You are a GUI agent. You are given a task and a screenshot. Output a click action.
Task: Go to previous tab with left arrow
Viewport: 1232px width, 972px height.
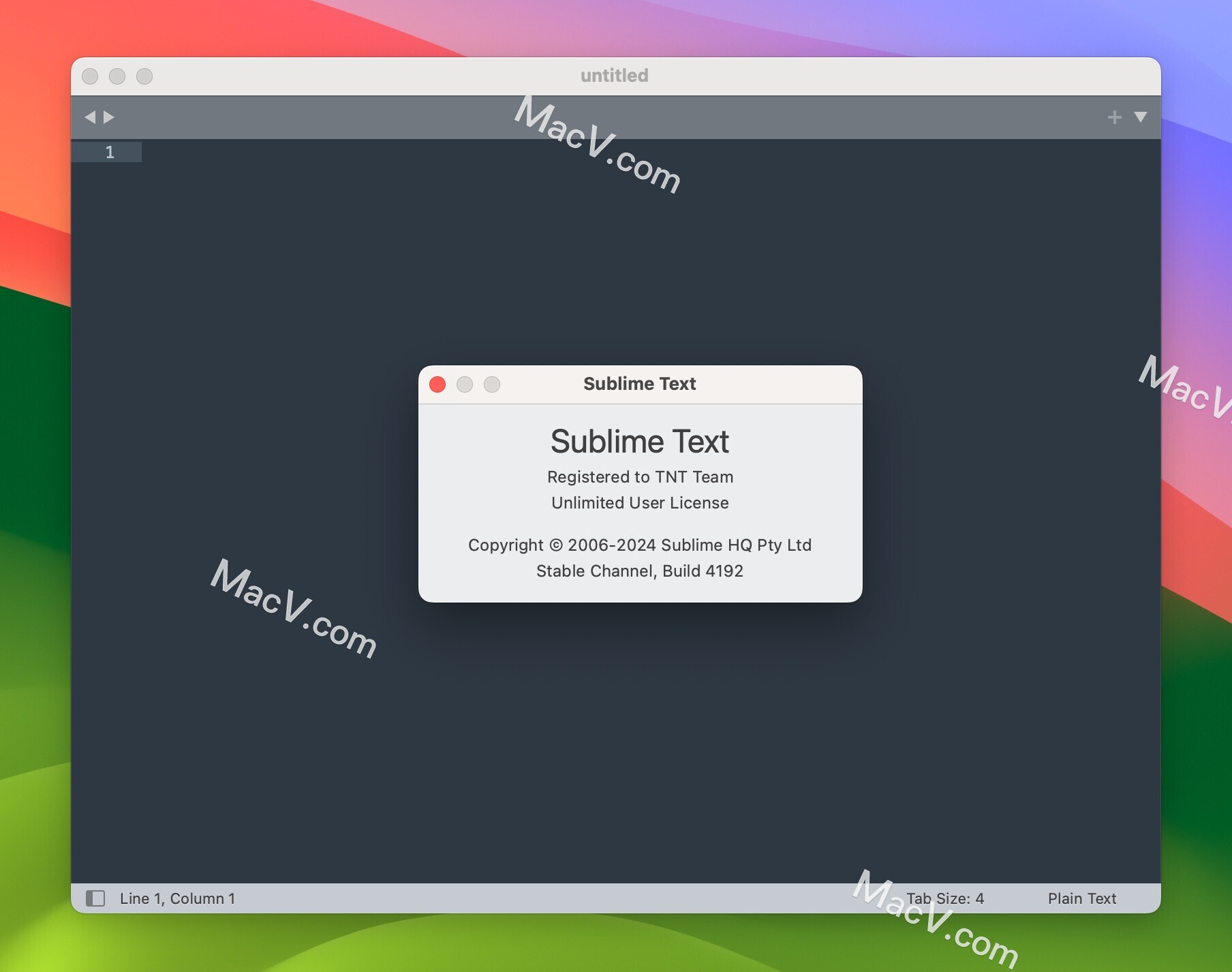coord(90,117)
